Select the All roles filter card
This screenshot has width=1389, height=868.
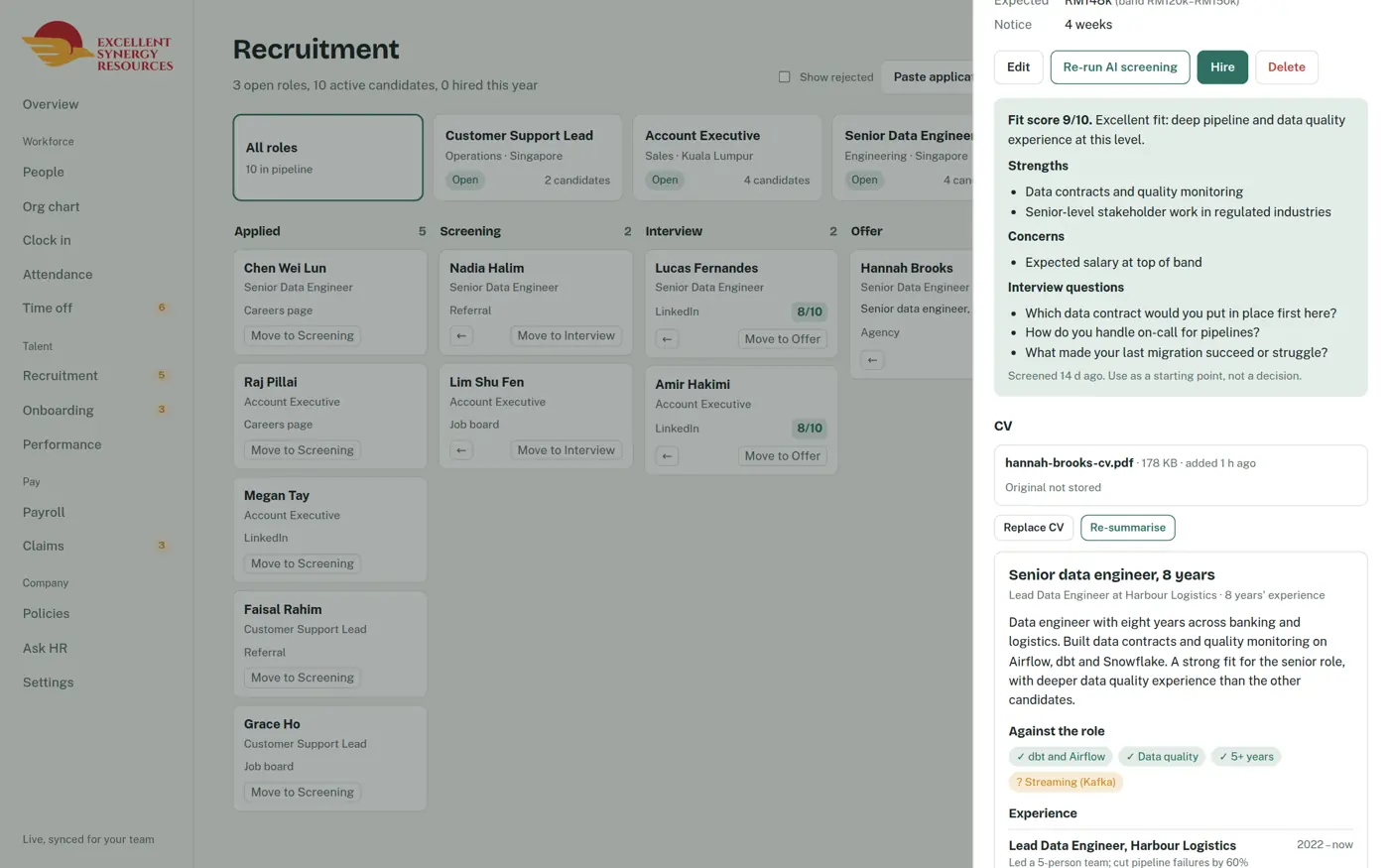tap(327, 158)
